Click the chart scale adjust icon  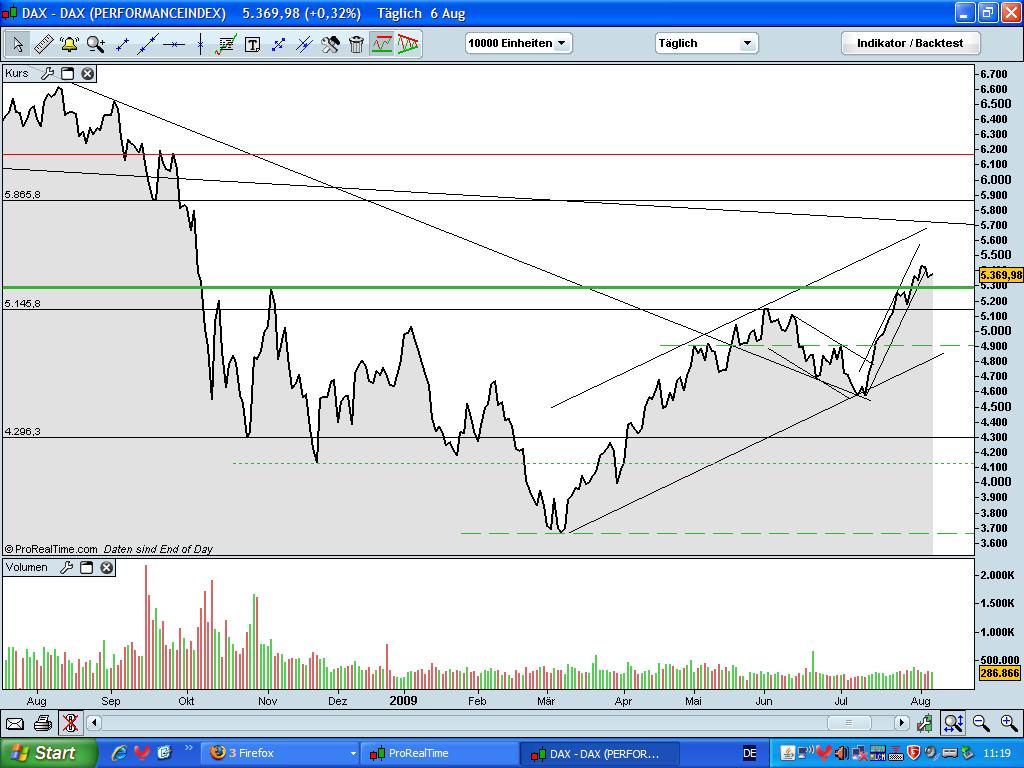coord(925,723)
